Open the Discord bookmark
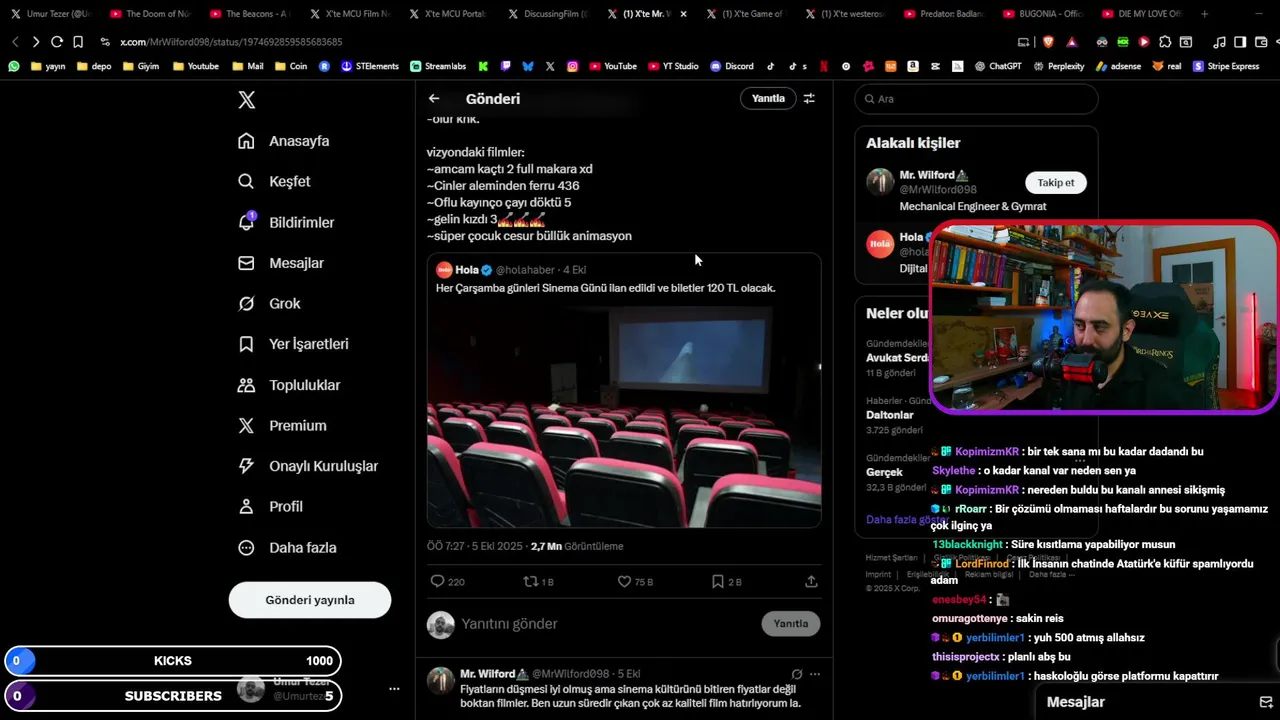 (732, 66)
